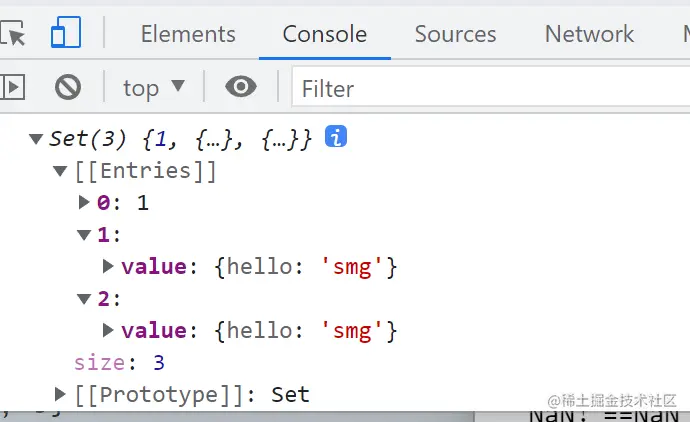Click the size: 3 property
The height and width of the screenshot is (422, 690).
(119, 362)
